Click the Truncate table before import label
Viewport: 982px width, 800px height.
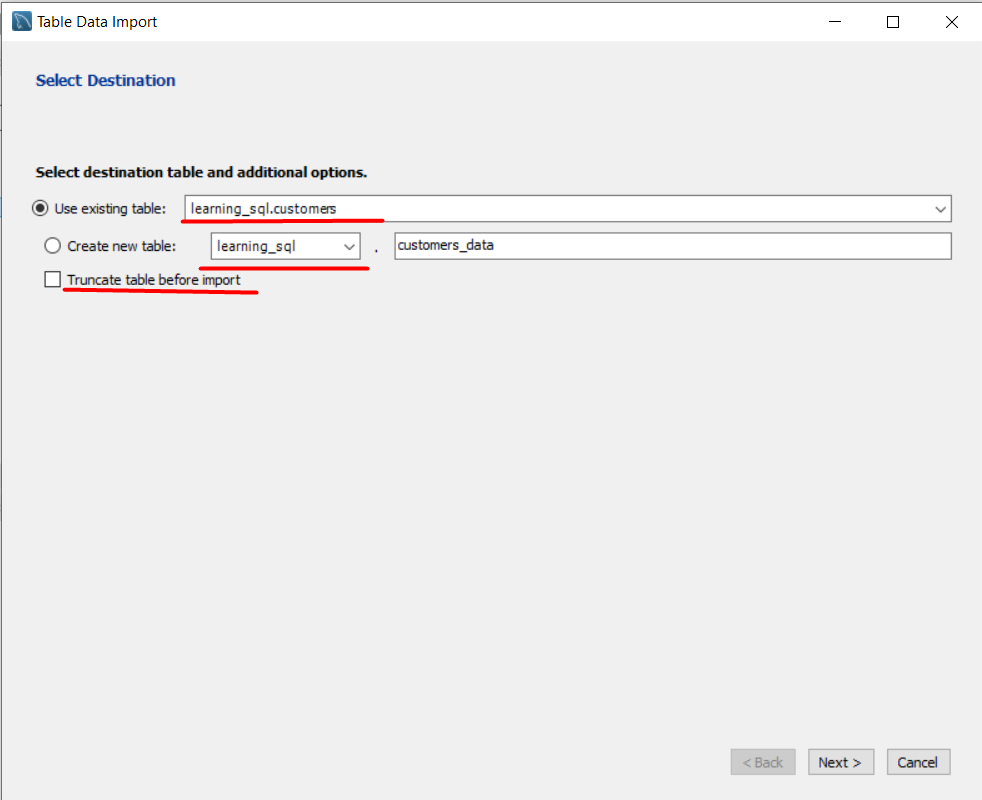pos(154,280)
